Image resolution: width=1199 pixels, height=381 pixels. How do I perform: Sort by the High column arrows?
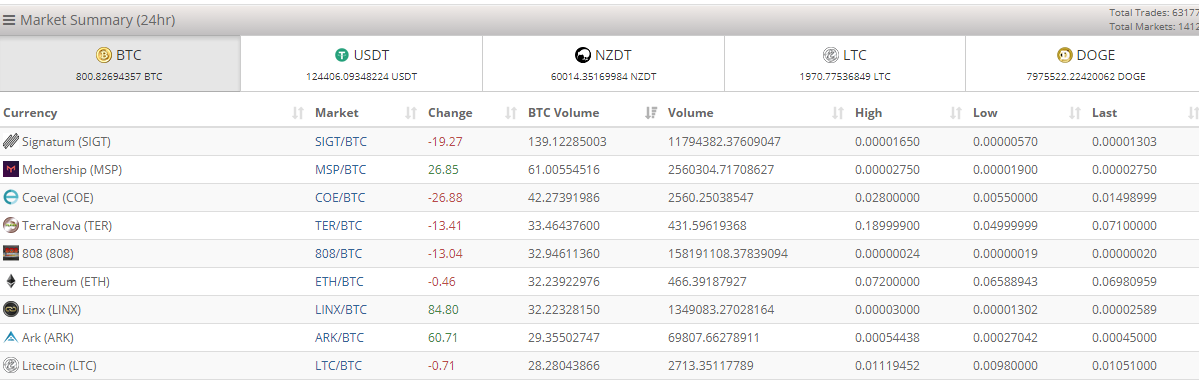(x=956, y=113)
